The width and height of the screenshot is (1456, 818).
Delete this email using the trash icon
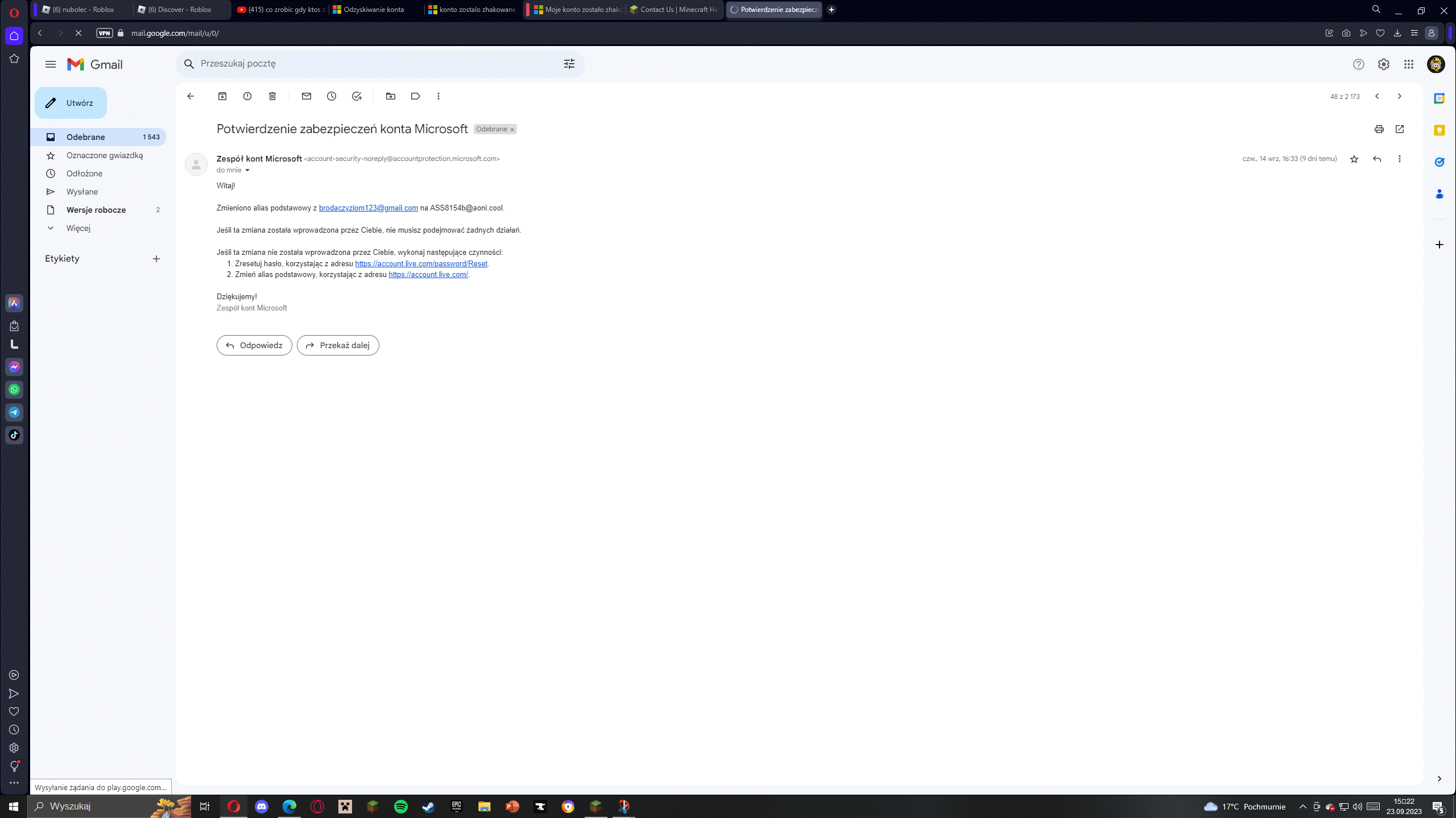point(272,96)
